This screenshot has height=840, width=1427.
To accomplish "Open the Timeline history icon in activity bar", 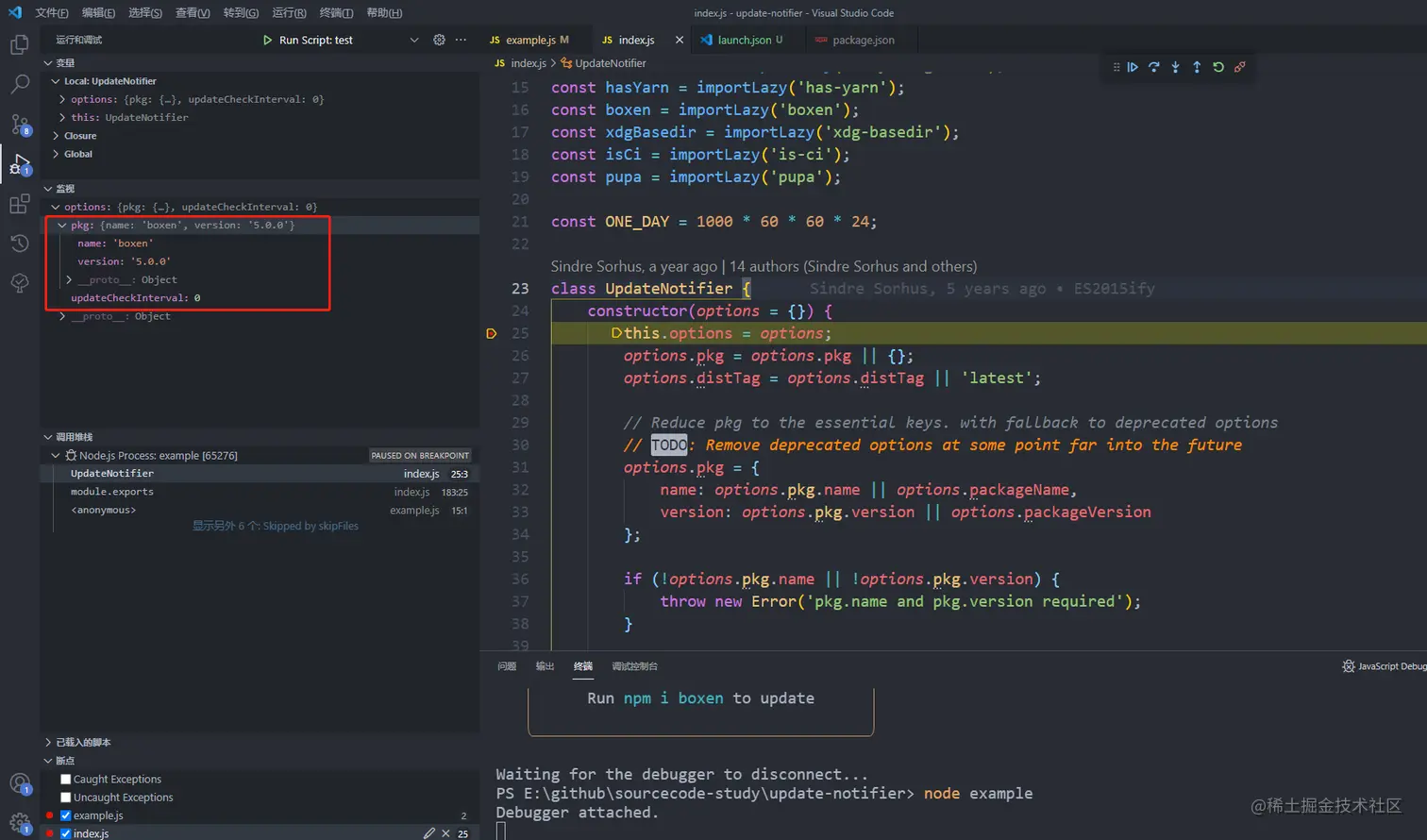I will [19, 244].
